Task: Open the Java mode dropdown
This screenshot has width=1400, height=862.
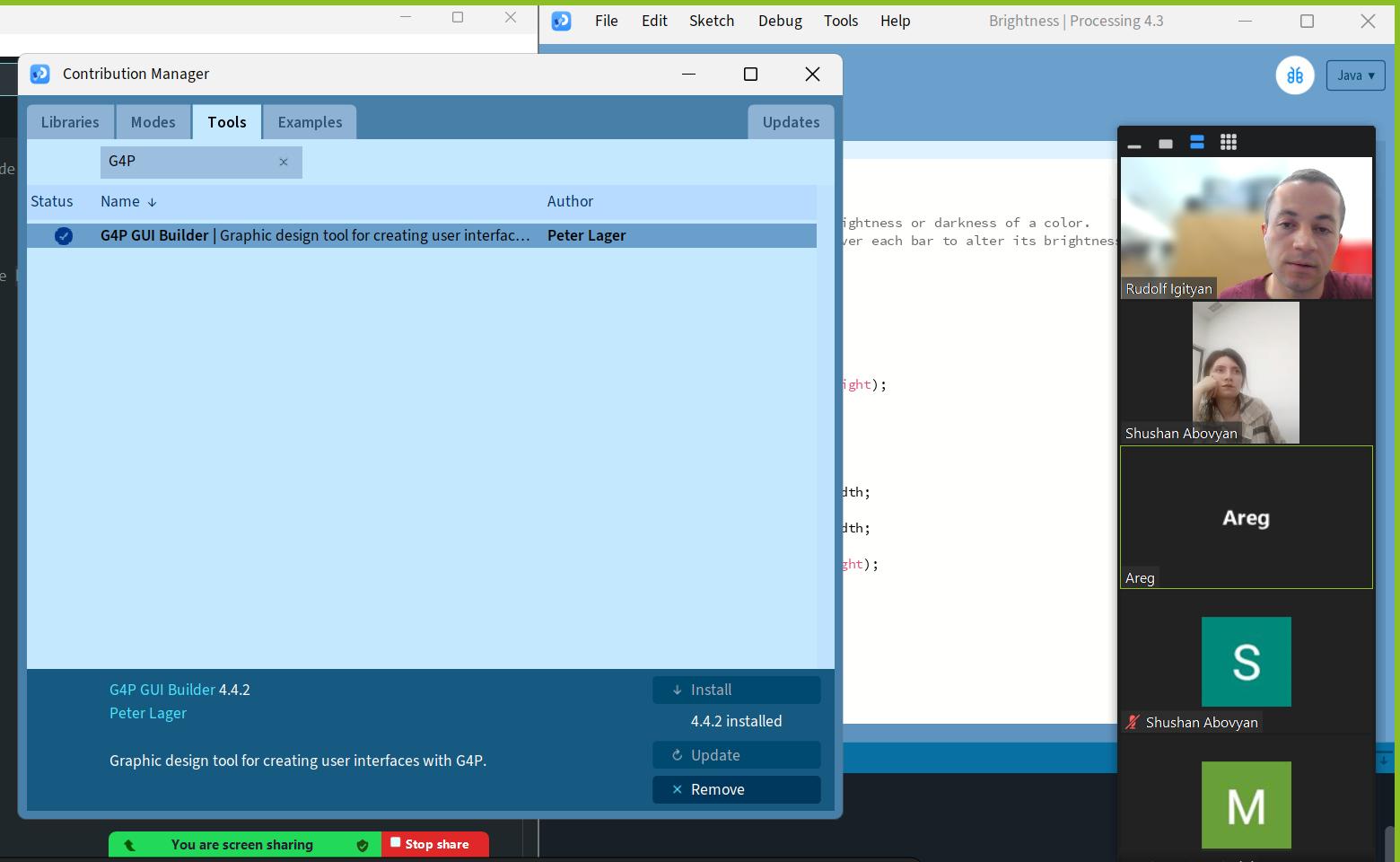Action: (x=1355, y=75)
